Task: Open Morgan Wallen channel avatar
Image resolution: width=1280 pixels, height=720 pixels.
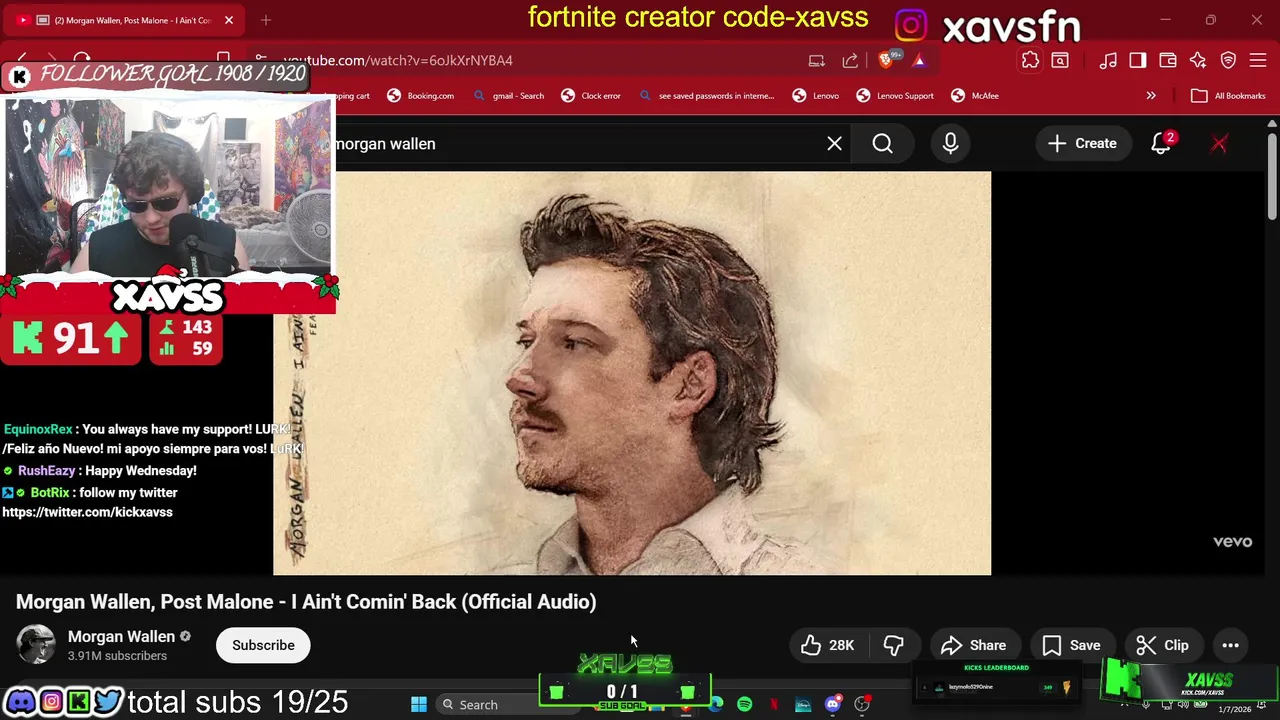Action: [36, 645]
